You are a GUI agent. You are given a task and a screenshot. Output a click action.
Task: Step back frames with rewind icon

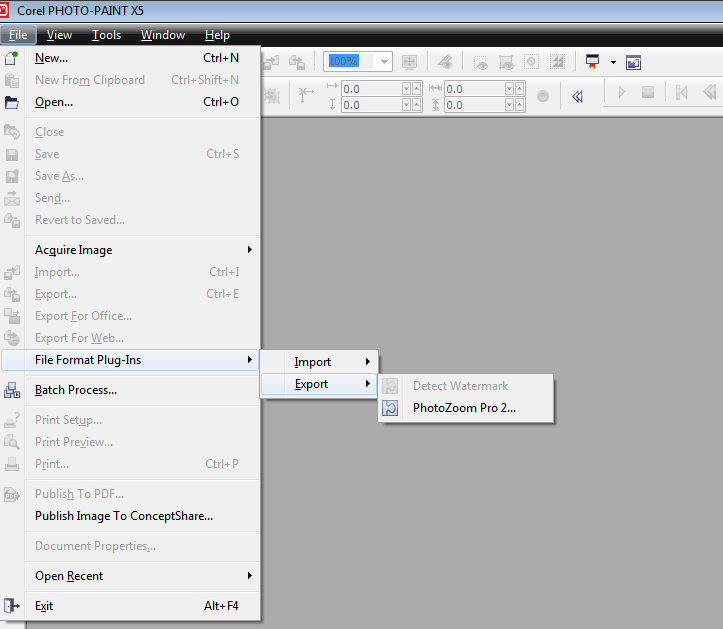(710, 92)
